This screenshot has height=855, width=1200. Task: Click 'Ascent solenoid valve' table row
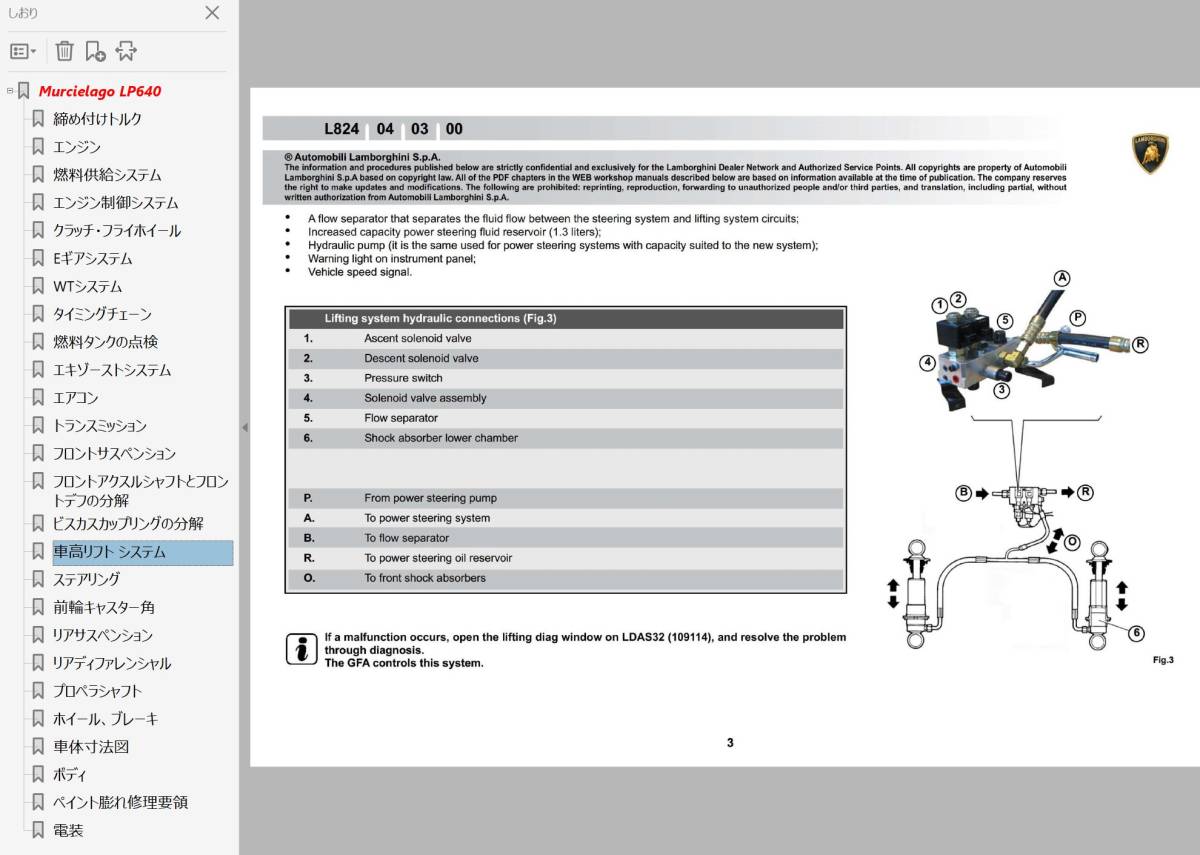(566, 339)
